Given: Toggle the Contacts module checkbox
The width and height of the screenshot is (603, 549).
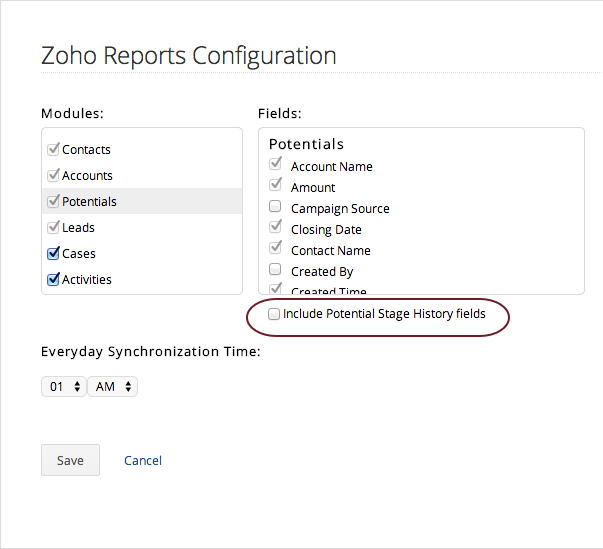Looking at the screenshot, I should click(54, 149).
